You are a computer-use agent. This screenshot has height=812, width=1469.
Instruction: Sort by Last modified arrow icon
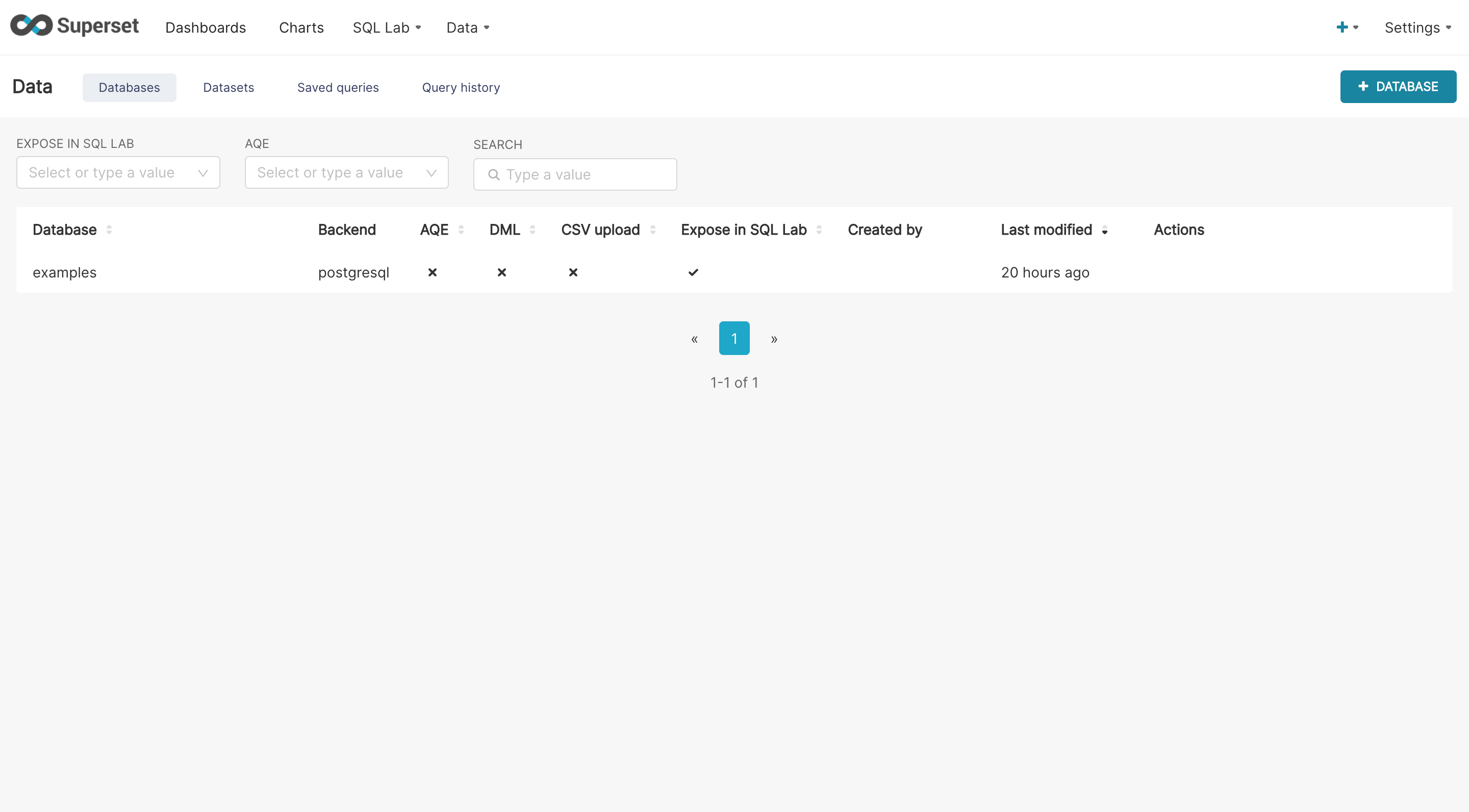click(x=1105, y=231)
